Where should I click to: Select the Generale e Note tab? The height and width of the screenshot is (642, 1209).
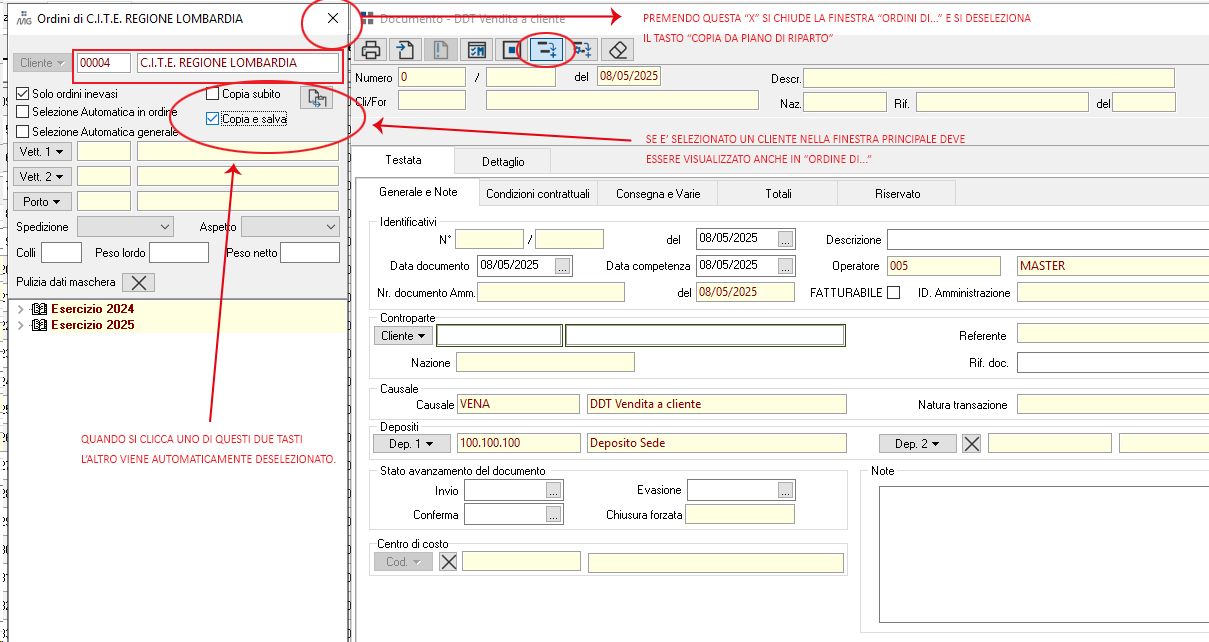point(418,193)
